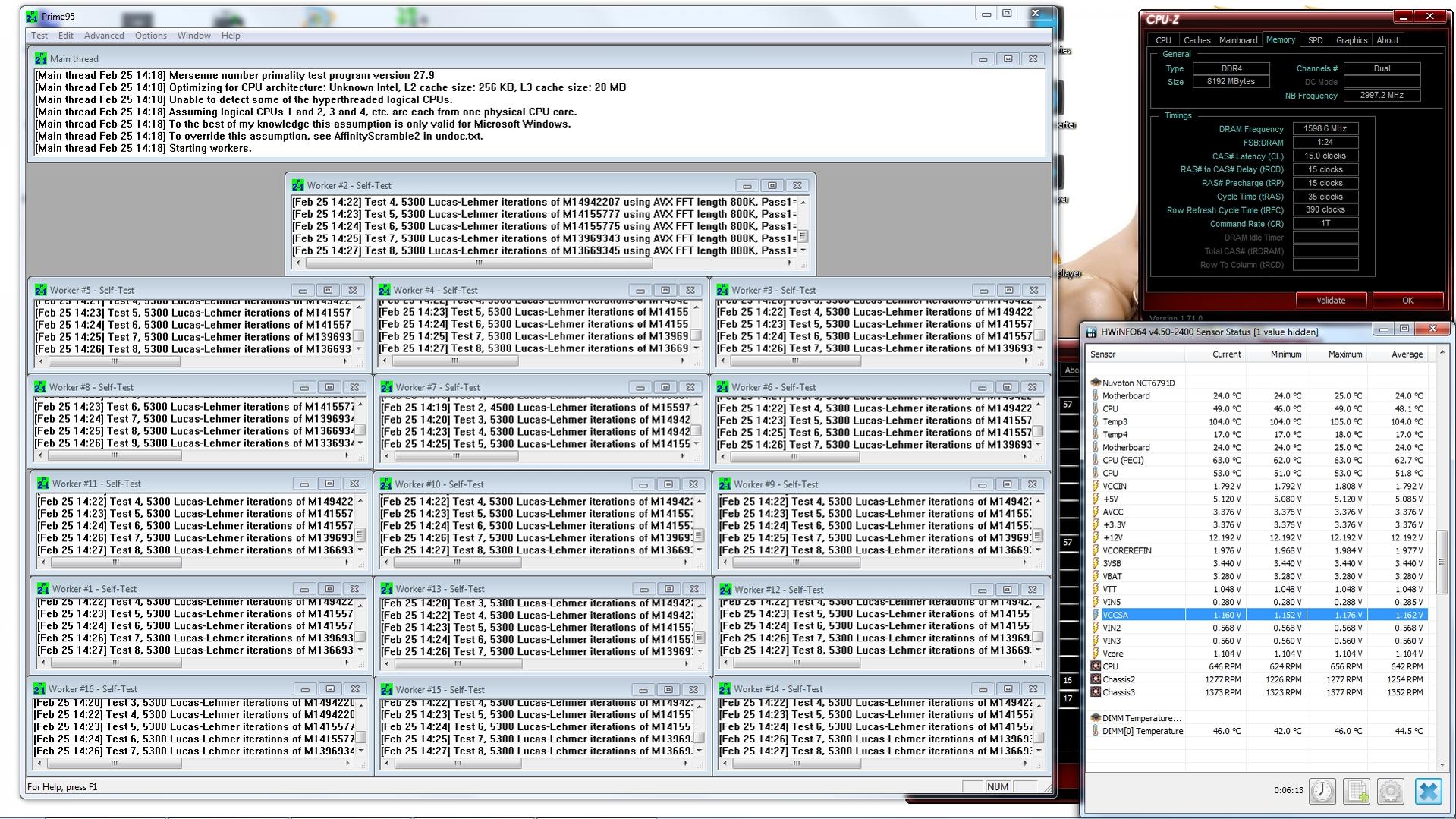Click the NB Frequency value field
Viewport: 1456px width, 819px height.
coord(1382,96)
